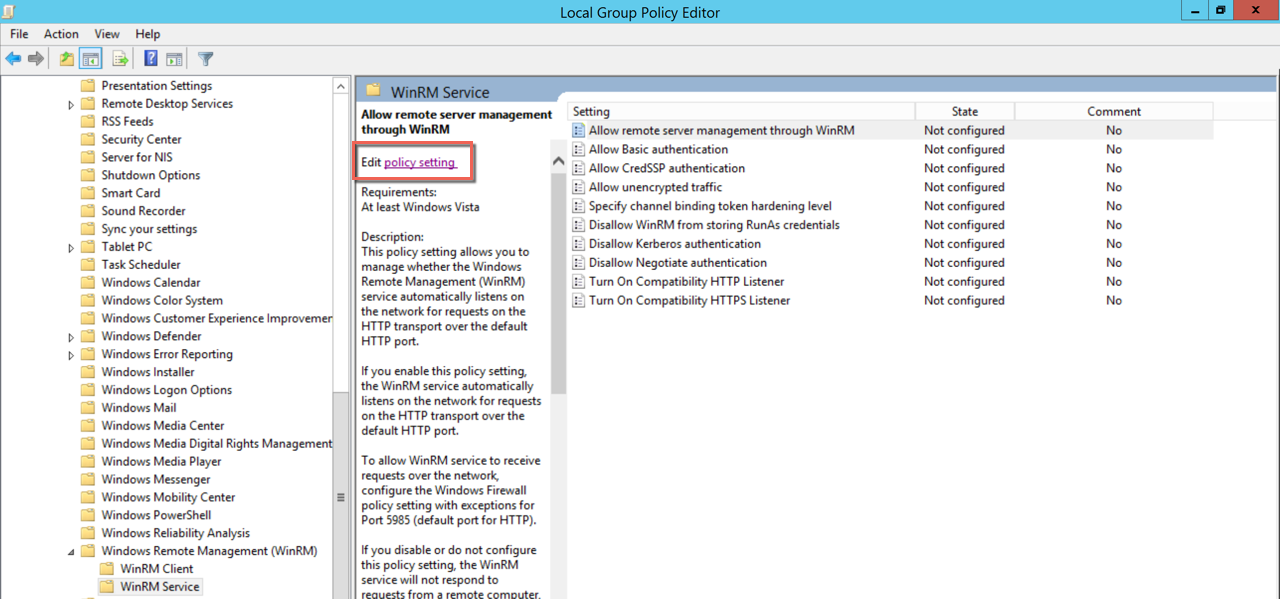This screenshot has width=1280, height=599.
Task: Open the Filter toolbar icon
Action: point(204,58)
